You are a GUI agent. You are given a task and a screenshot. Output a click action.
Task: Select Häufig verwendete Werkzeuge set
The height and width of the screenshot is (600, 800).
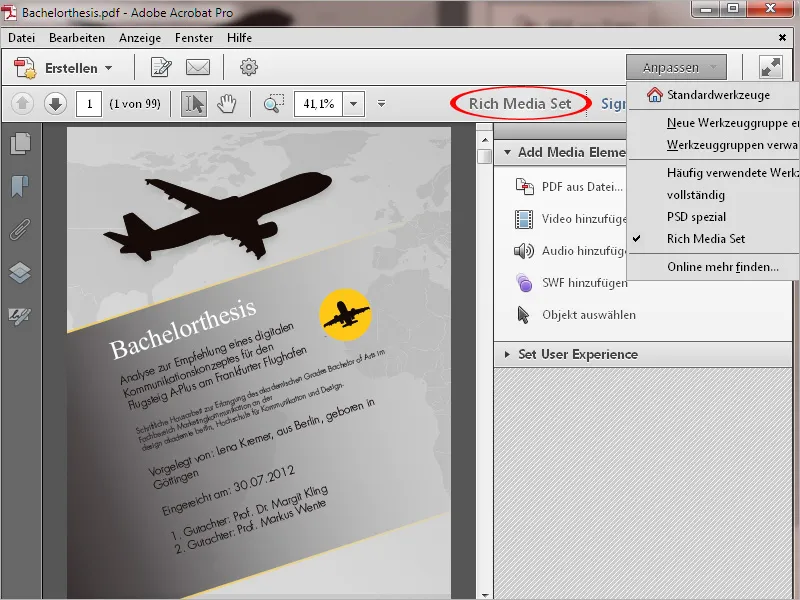(733, 173)
